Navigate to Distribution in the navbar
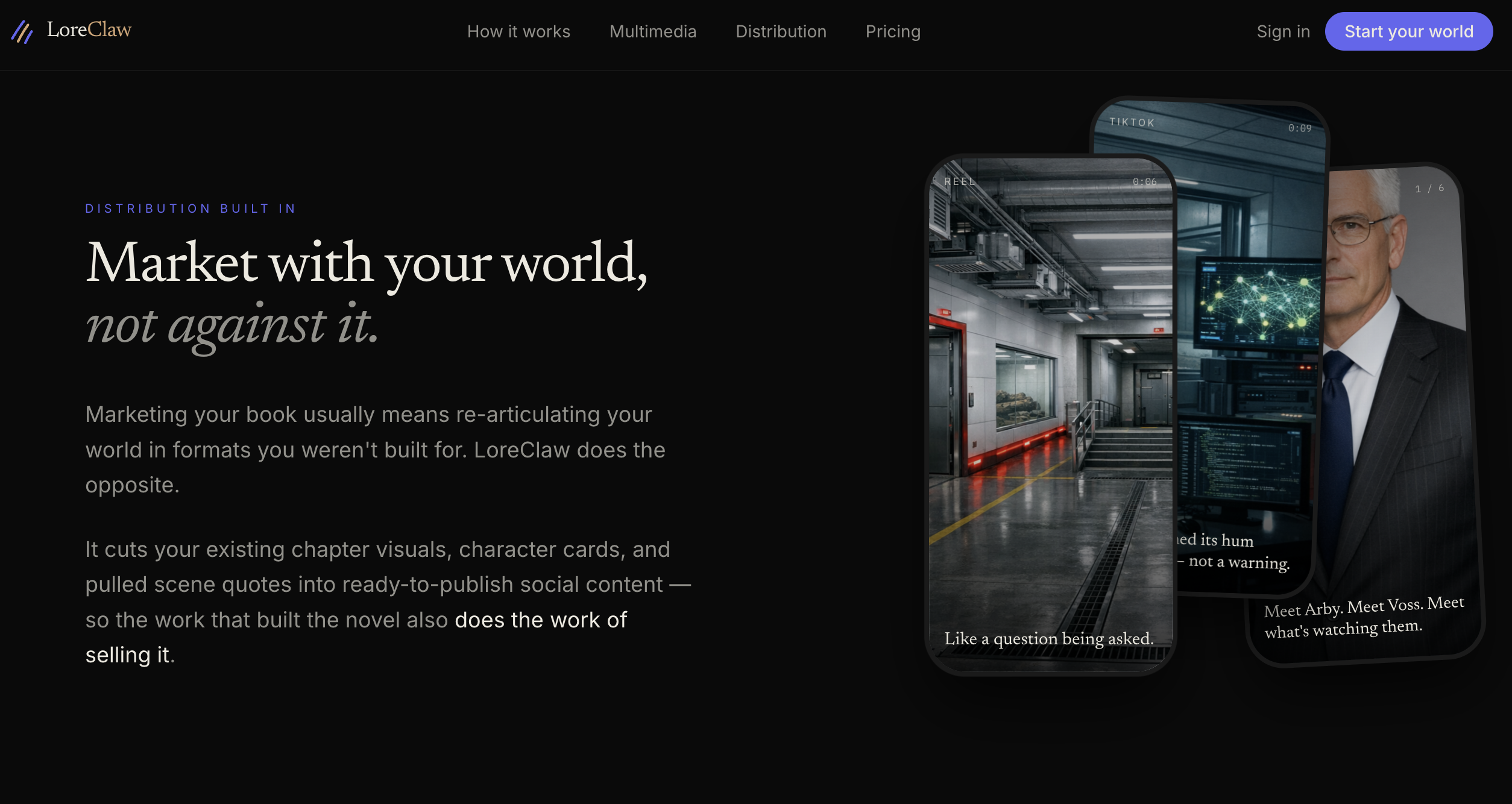 coord(781,31)
